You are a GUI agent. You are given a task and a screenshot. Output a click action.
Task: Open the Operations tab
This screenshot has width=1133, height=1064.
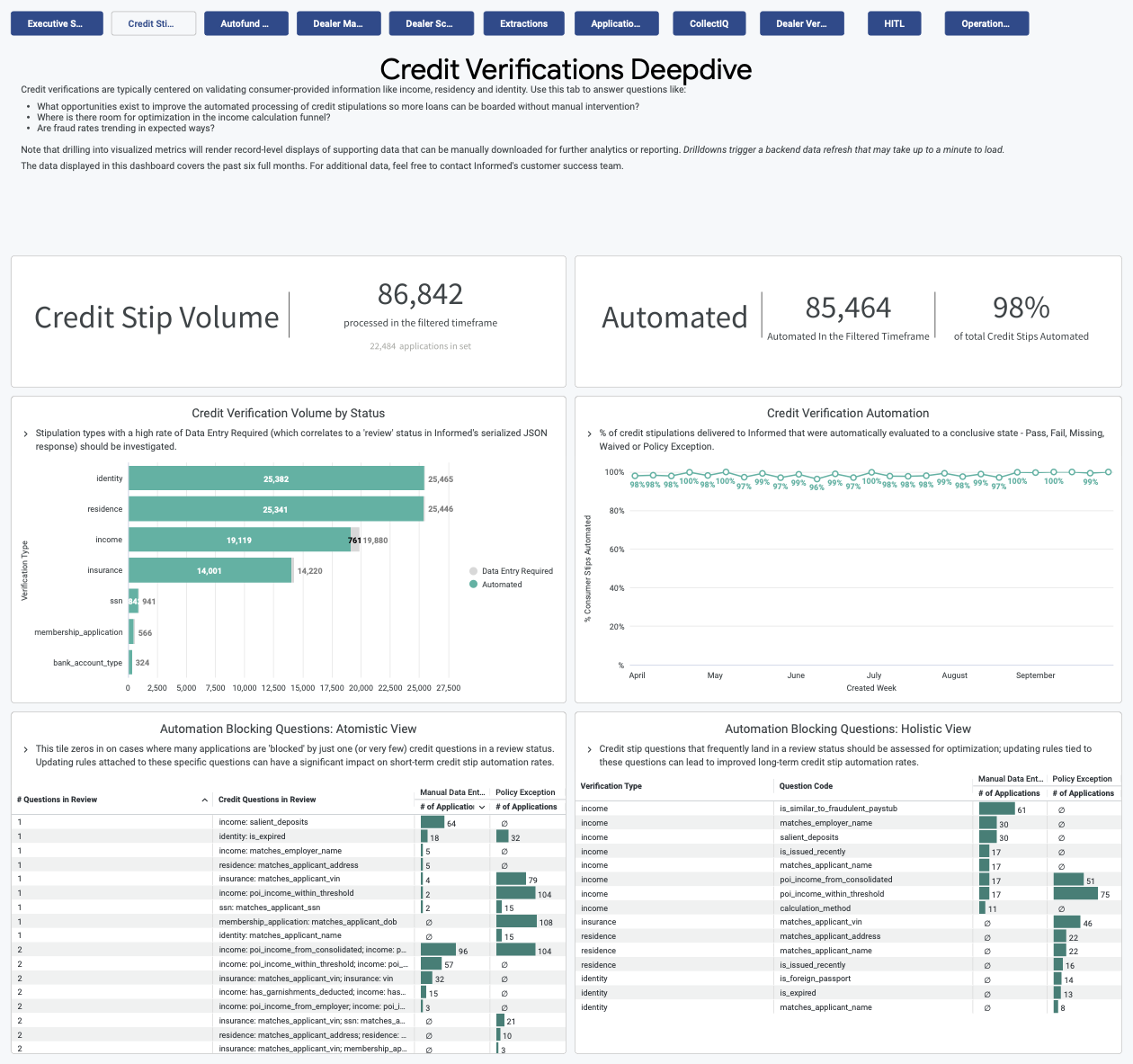coord(986,23)
